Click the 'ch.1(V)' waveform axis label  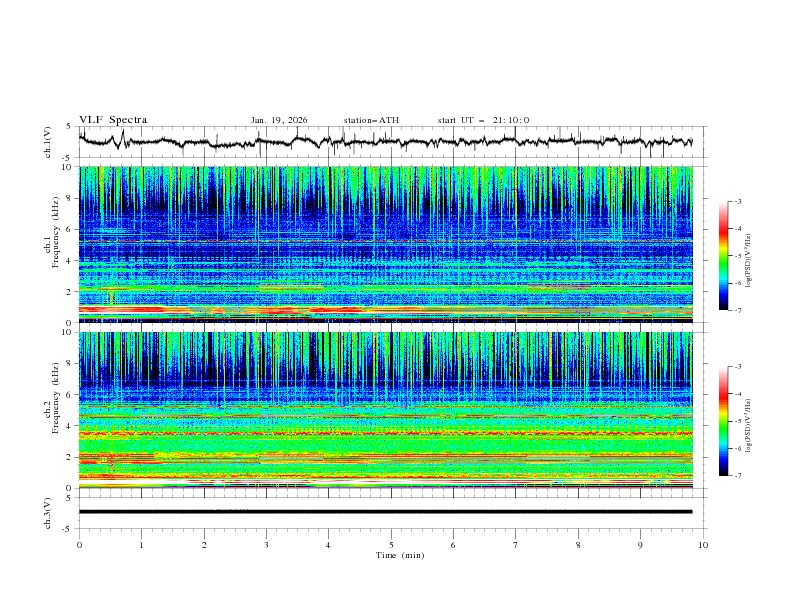pos(48,142)
